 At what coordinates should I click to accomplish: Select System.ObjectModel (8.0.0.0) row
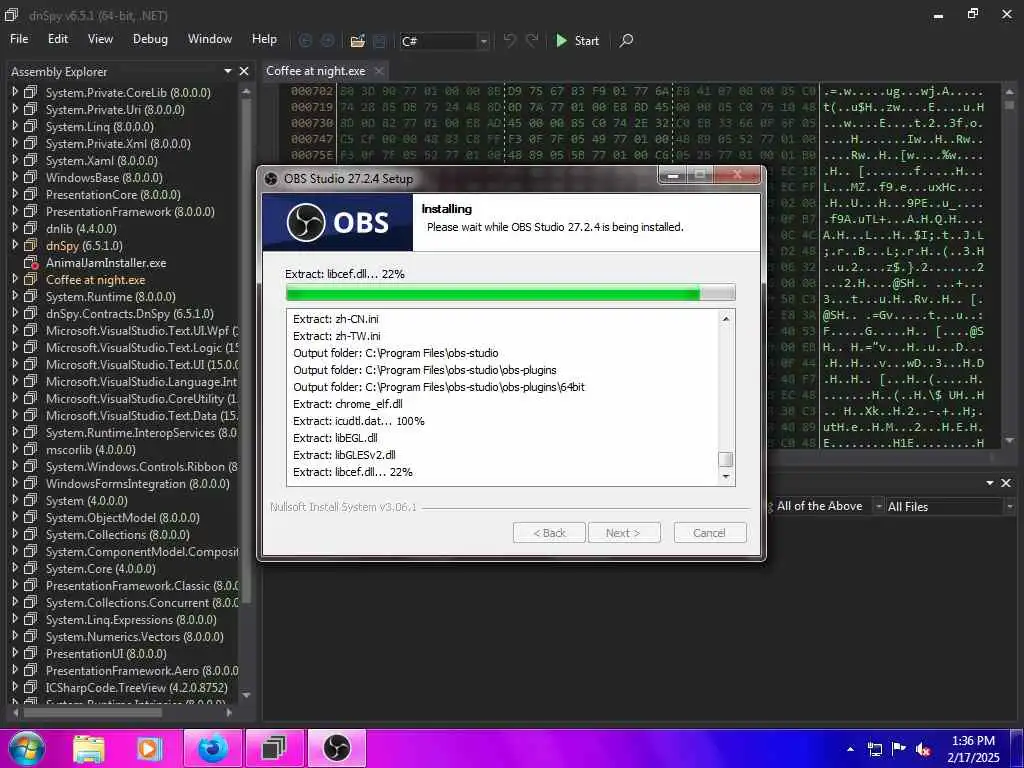124,517
